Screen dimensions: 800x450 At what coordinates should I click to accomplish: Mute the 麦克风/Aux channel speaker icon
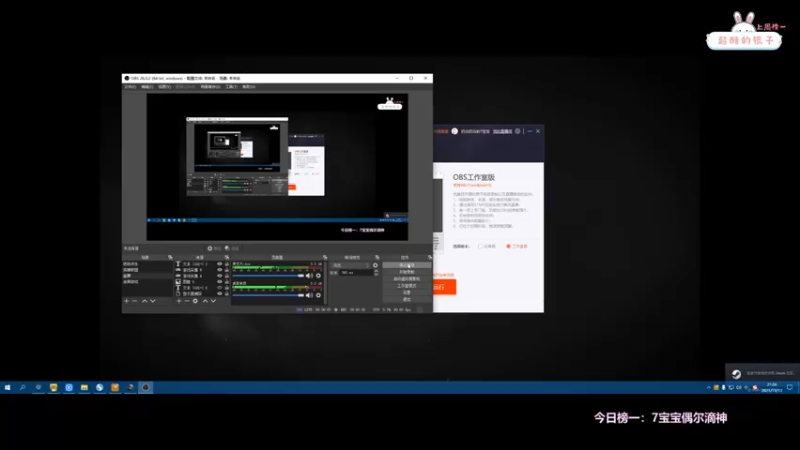(309, 276)
